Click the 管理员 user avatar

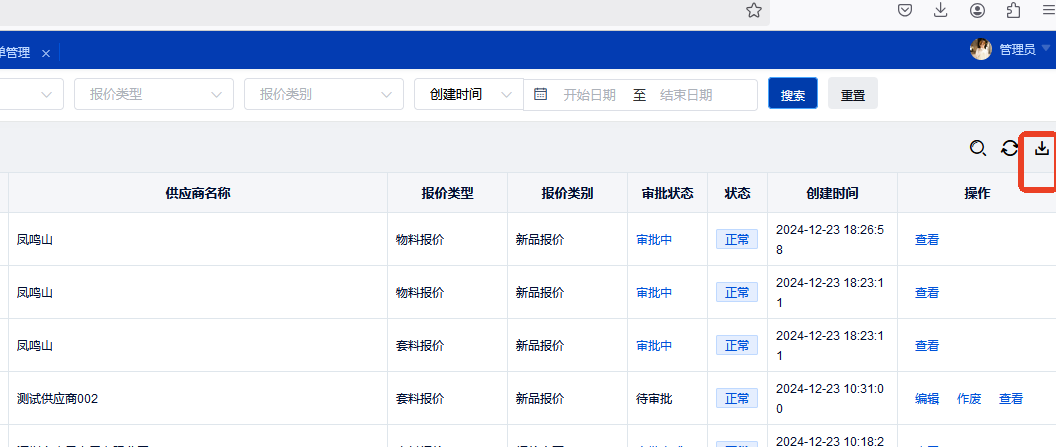981,49
